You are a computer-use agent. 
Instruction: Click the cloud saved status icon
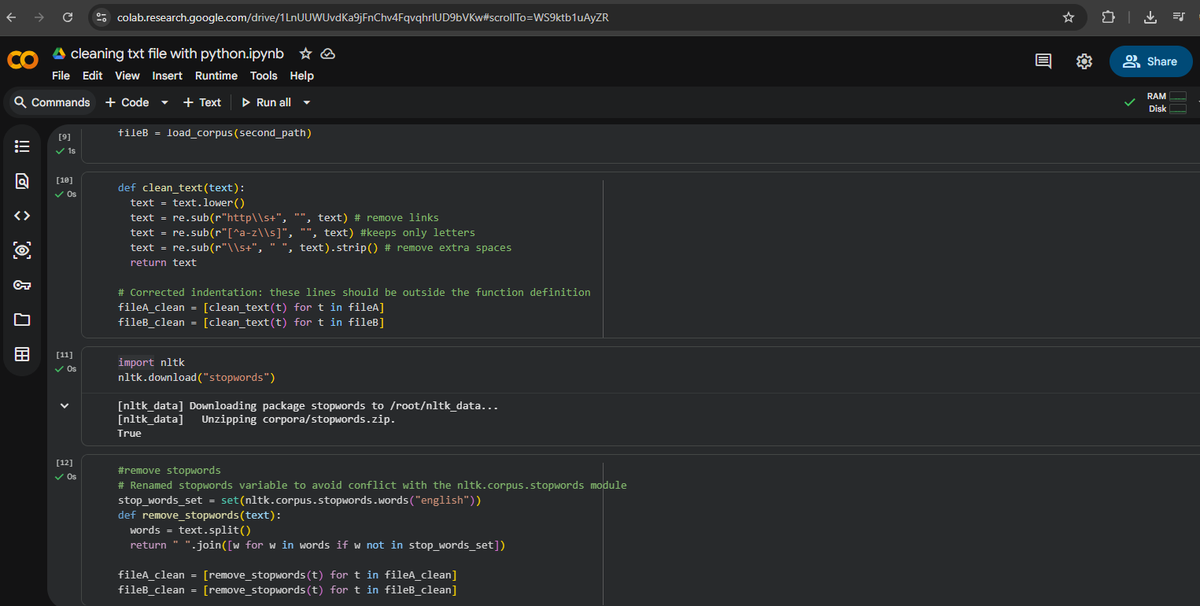point(326,53)
